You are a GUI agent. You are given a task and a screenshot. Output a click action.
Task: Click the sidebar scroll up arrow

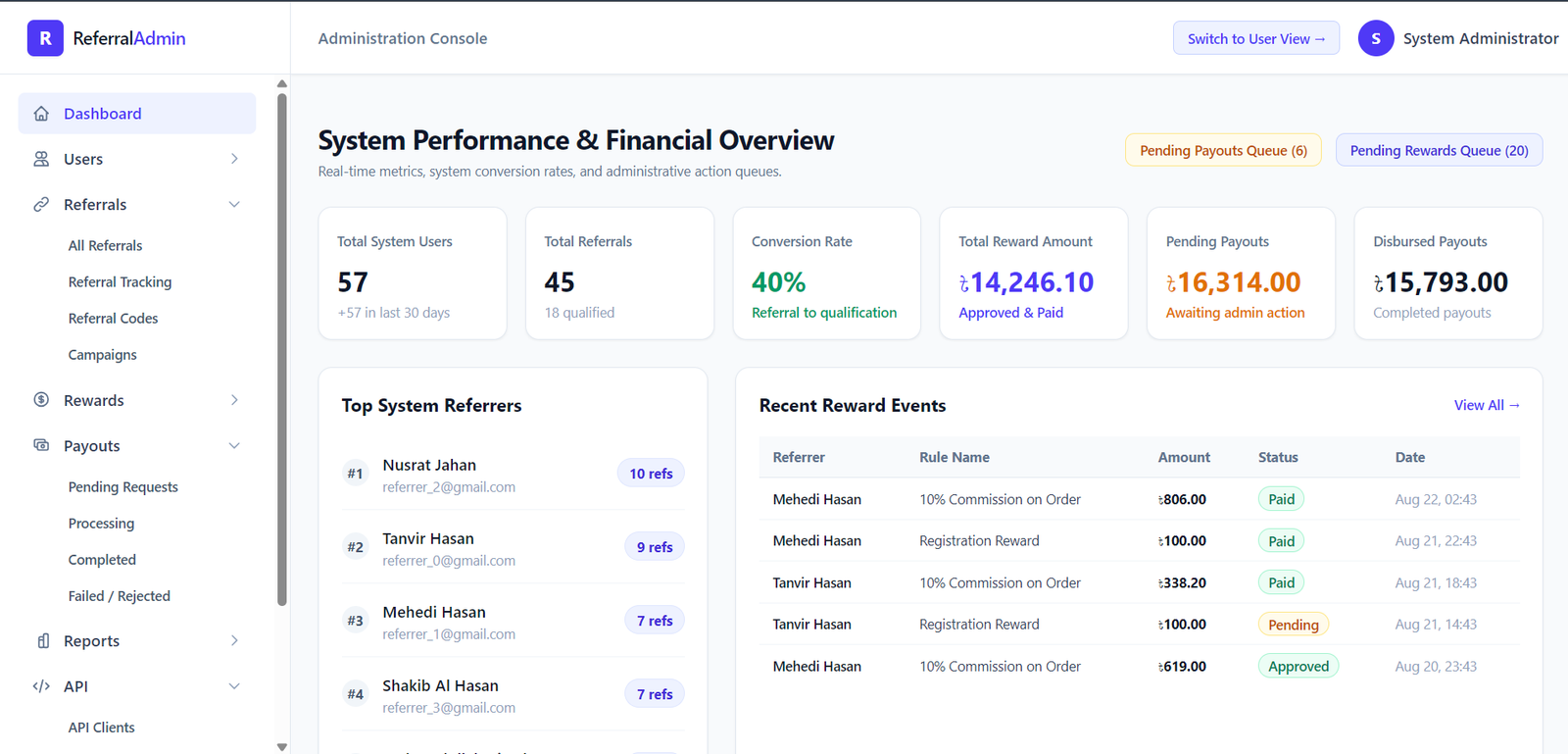282,83
